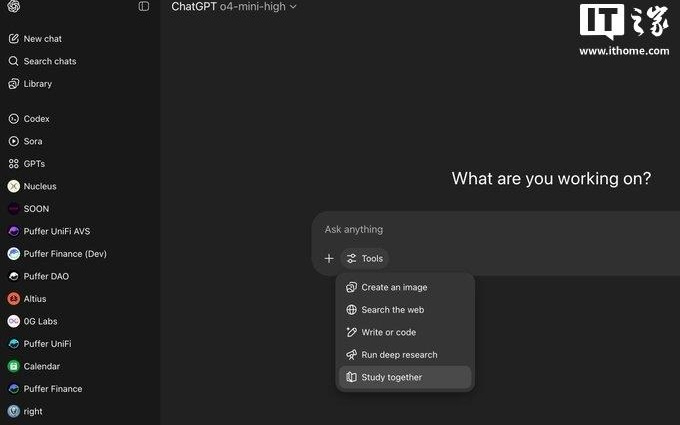
Task: Click the Write or code pencil icon
Action: (x=351, y=332)
